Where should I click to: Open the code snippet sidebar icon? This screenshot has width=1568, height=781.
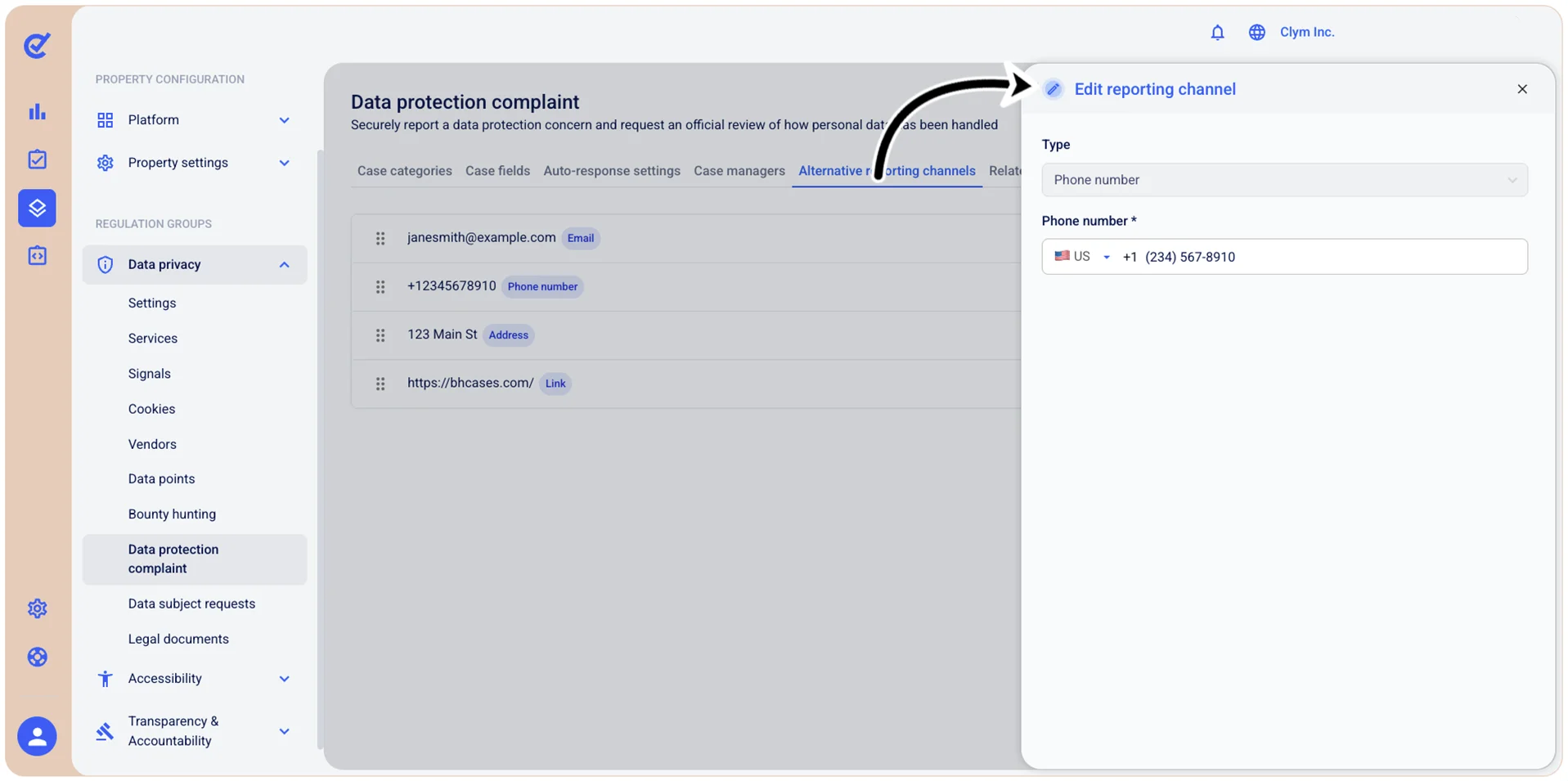coord(38,256)
